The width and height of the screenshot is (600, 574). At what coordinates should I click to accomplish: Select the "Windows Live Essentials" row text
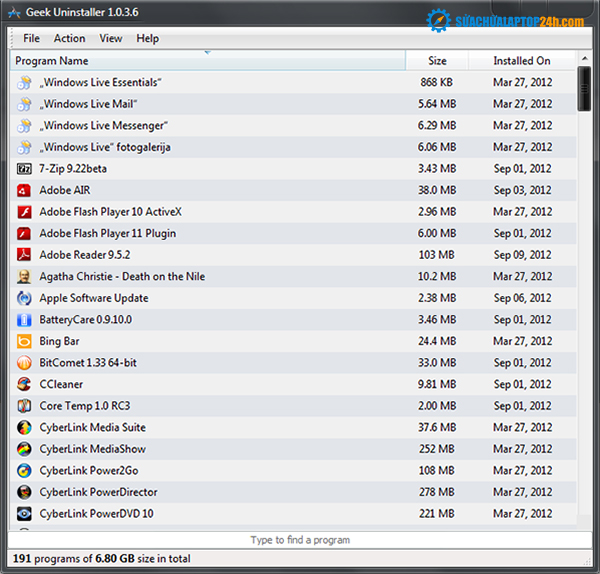coord(100,82)
